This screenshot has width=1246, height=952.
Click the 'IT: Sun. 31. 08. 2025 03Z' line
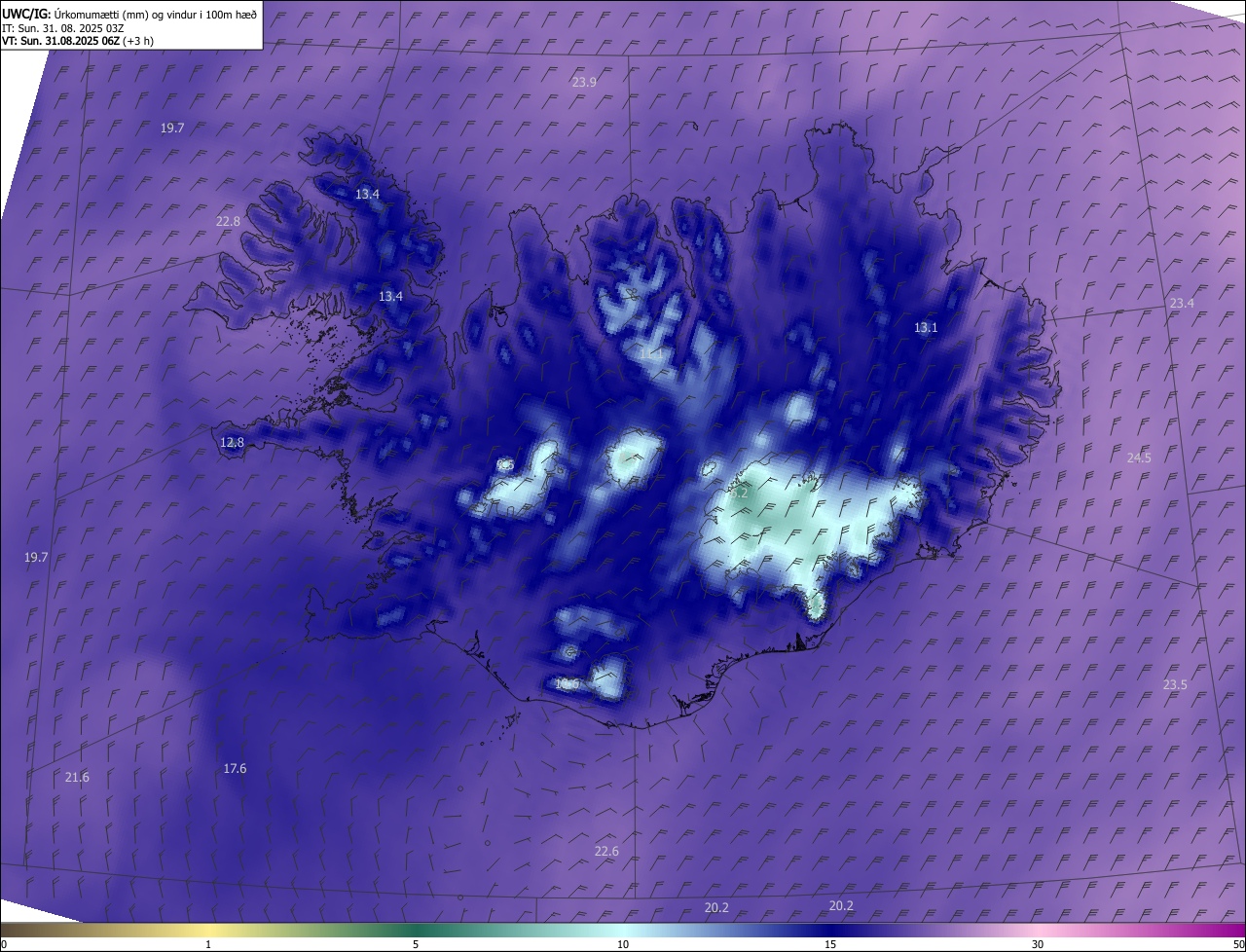click(63, 27)
